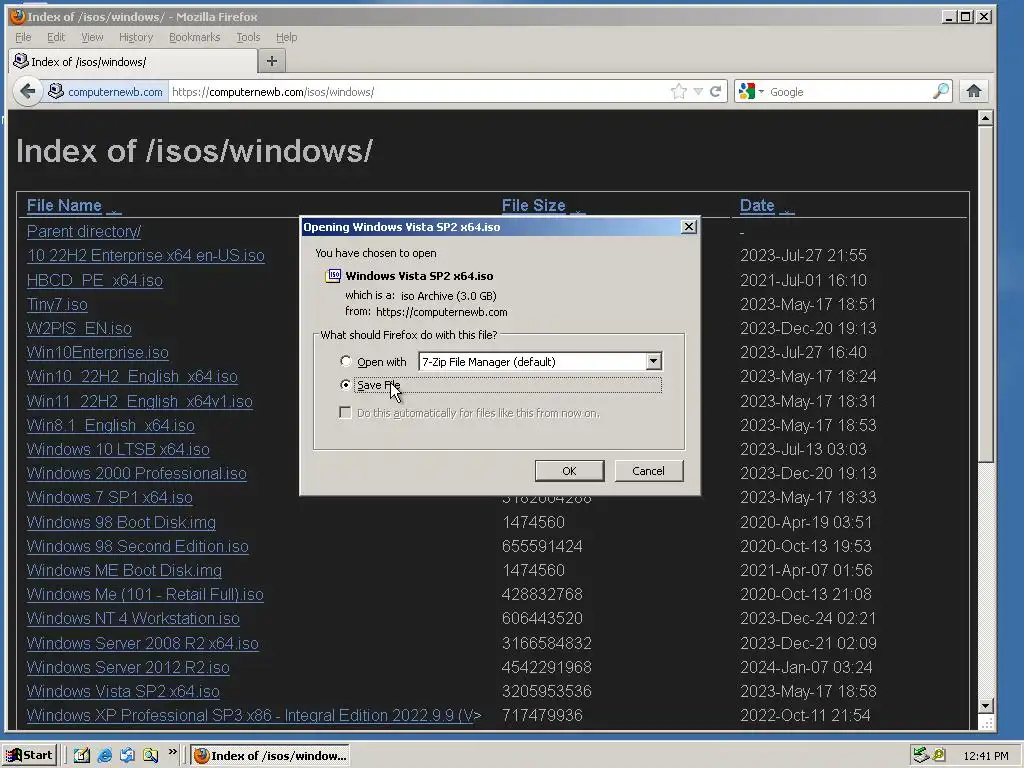
Task: Open the HBCD_PE_x64.iso link
Action: (x=95, y=280)
